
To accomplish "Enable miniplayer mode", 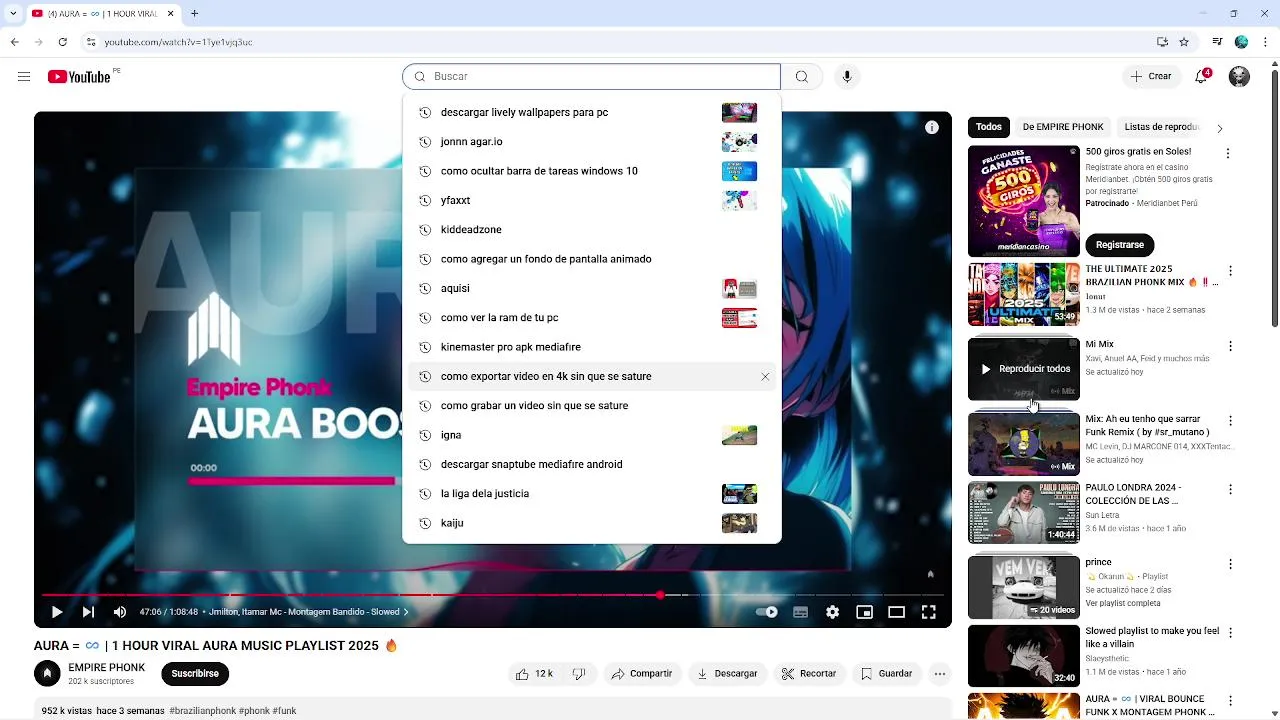I will tap(864, 612).
